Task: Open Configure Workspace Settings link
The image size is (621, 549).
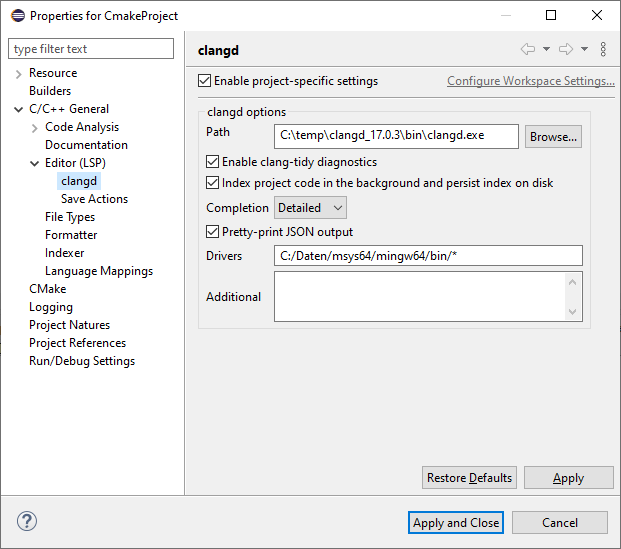Action: tap(531, 81)
